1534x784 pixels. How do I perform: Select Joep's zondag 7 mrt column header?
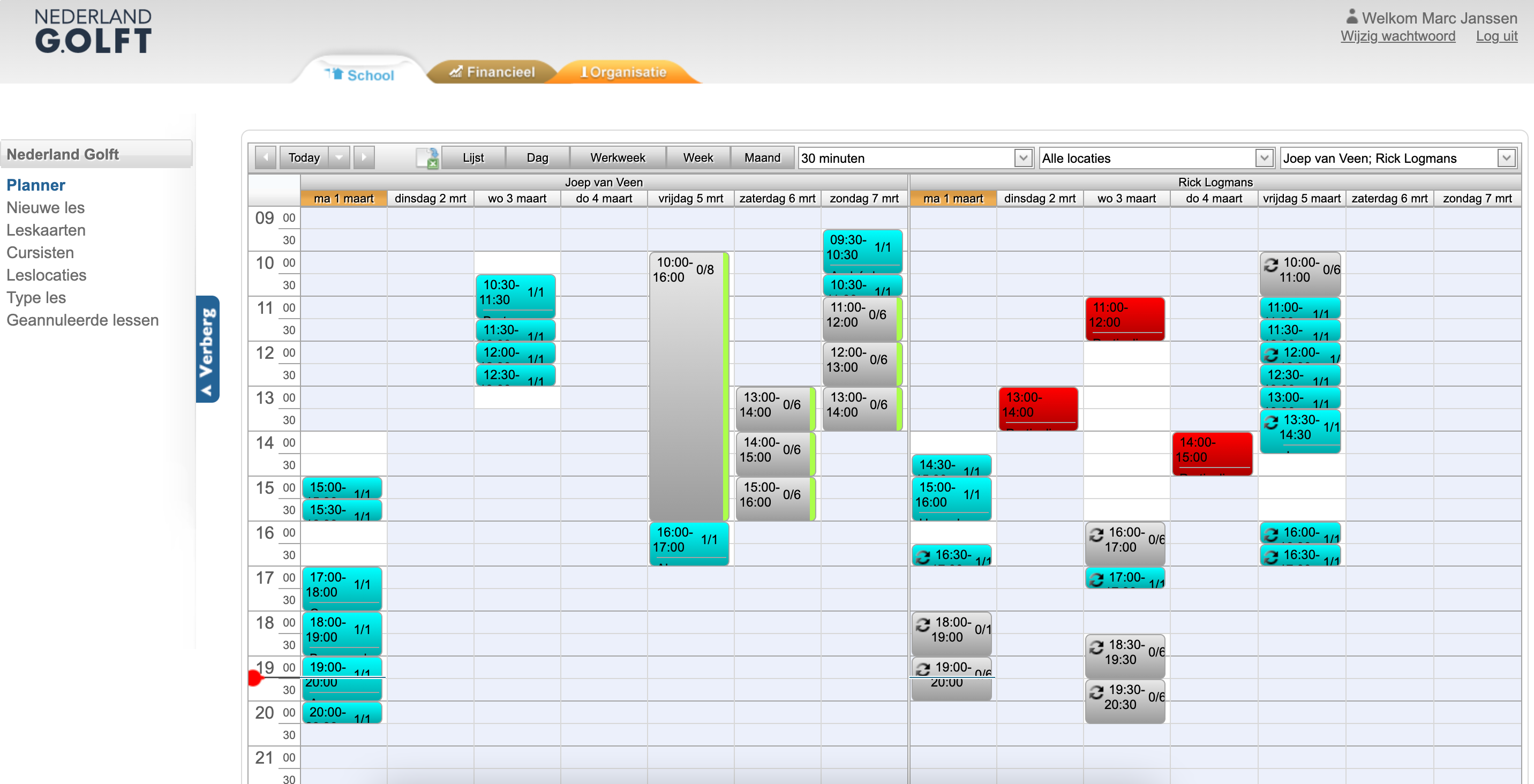[x=864, y=198]
